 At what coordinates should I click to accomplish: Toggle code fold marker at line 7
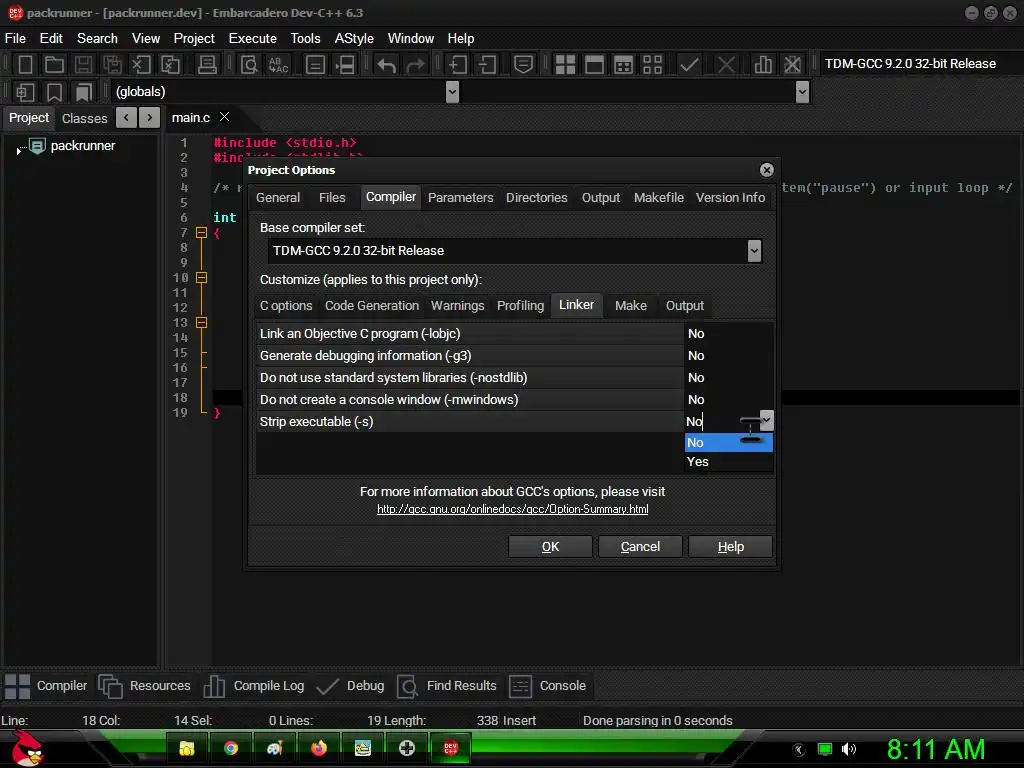pyautogui.click(x=201, y=232)
